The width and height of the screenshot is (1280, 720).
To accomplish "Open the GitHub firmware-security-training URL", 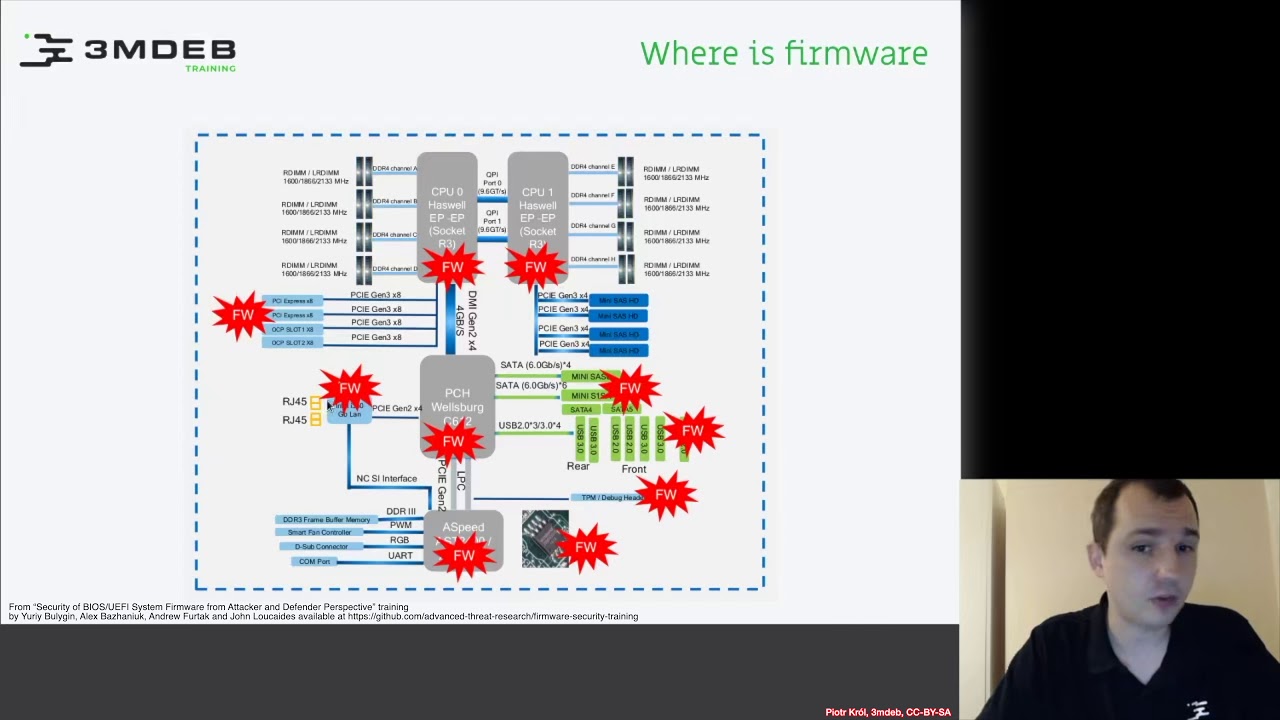I will pyautogui.click(x=493, y=617).
